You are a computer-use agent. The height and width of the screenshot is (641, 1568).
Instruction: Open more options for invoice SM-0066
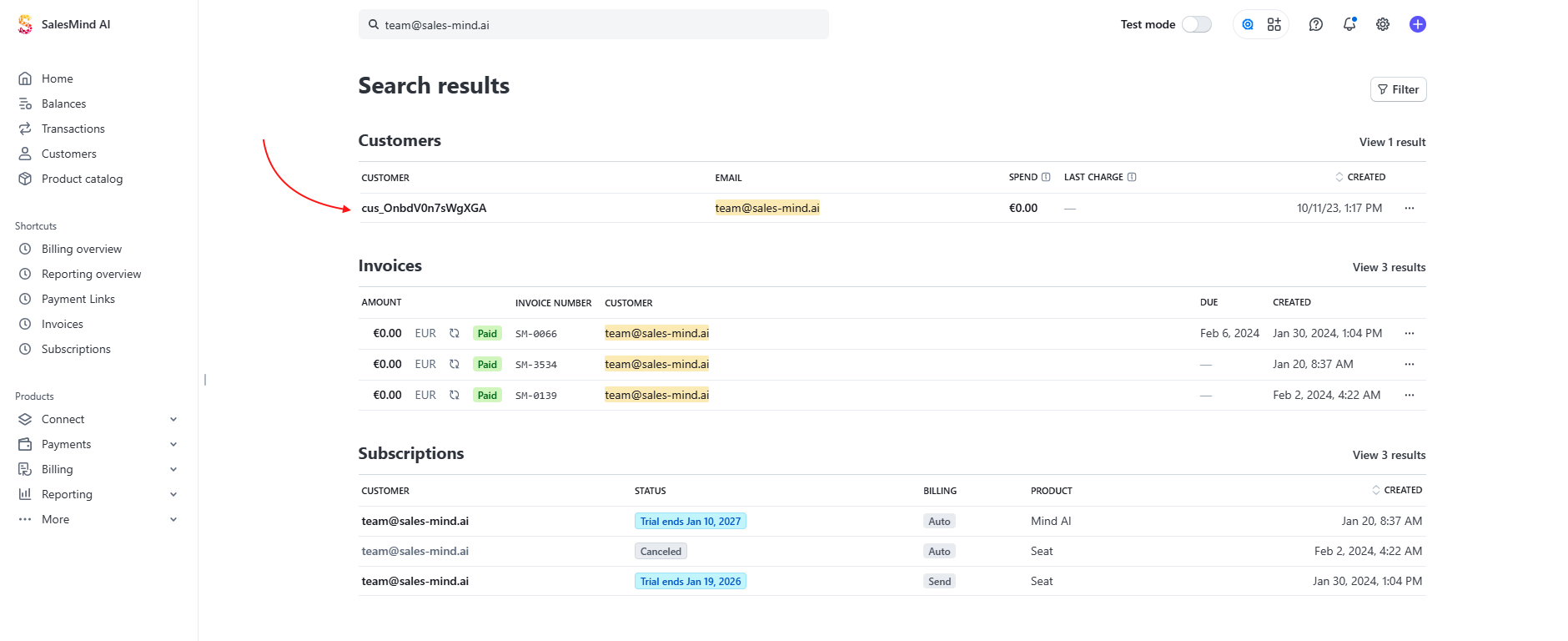[1409, 333]
